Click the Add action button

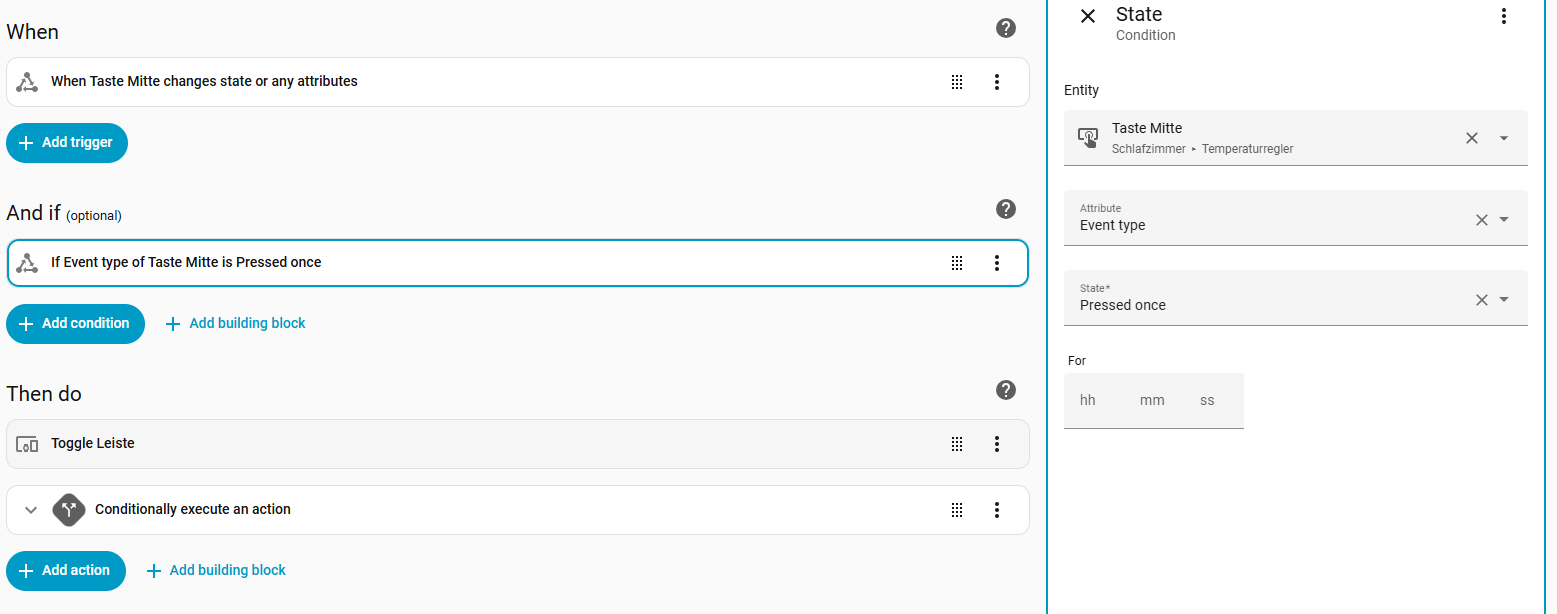(66, 571)
